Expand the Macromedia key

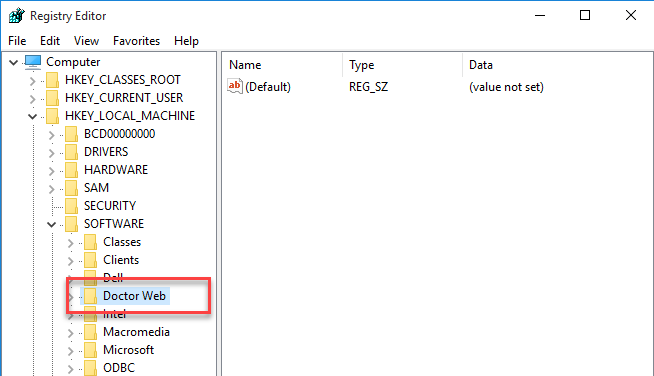(x=71, y=333)
